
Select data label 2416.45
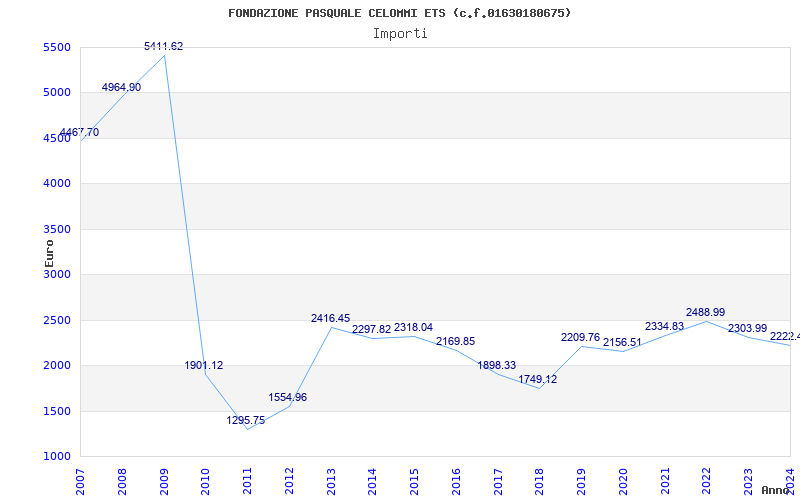coord(331,318)
